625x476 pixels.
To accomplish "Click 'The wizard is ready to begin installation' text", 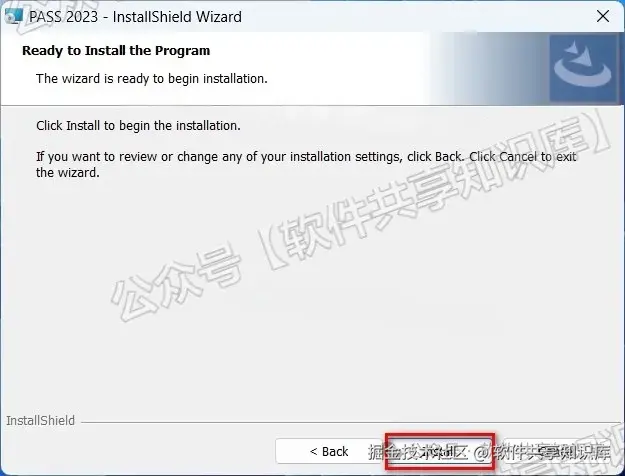I will pos(151,79).
